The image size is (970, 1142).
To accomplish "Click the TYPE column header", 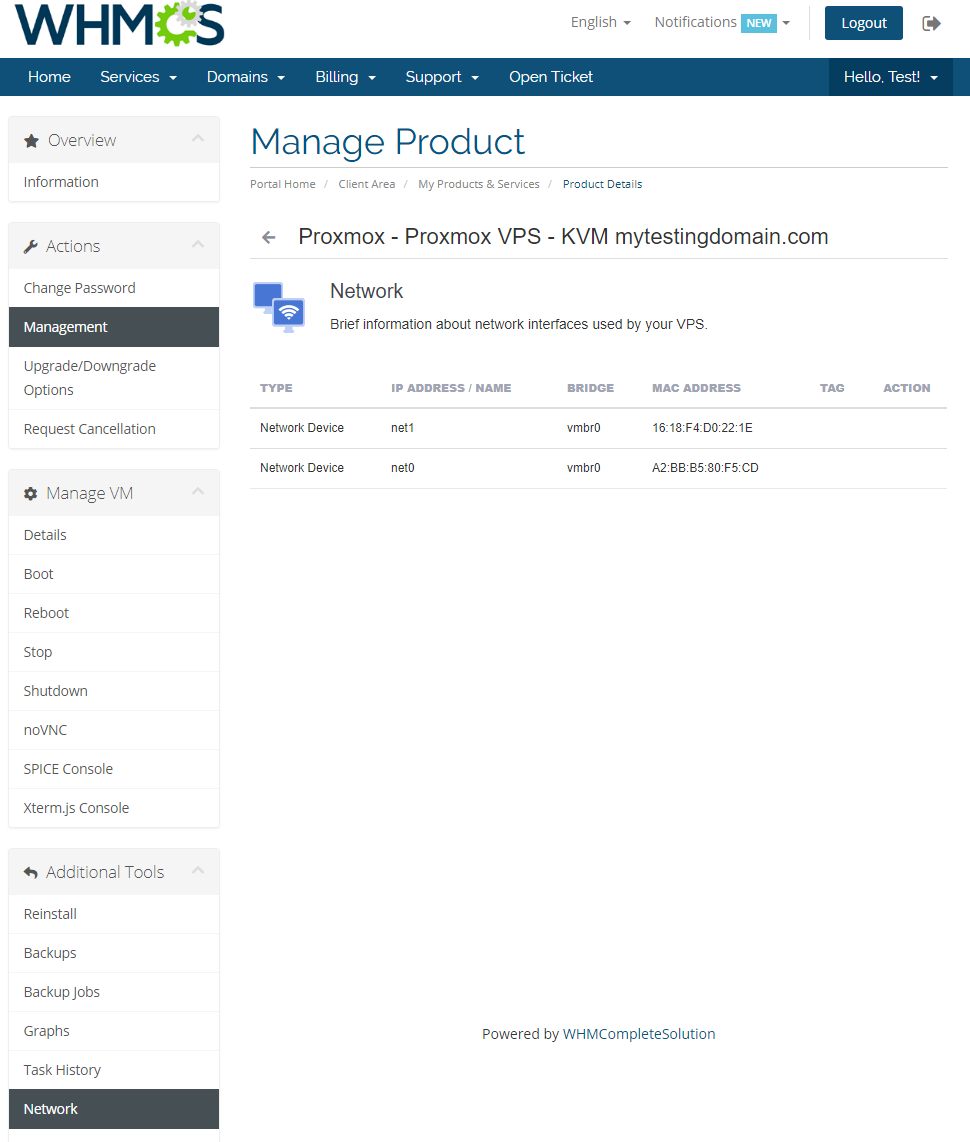I will [276, 388].
